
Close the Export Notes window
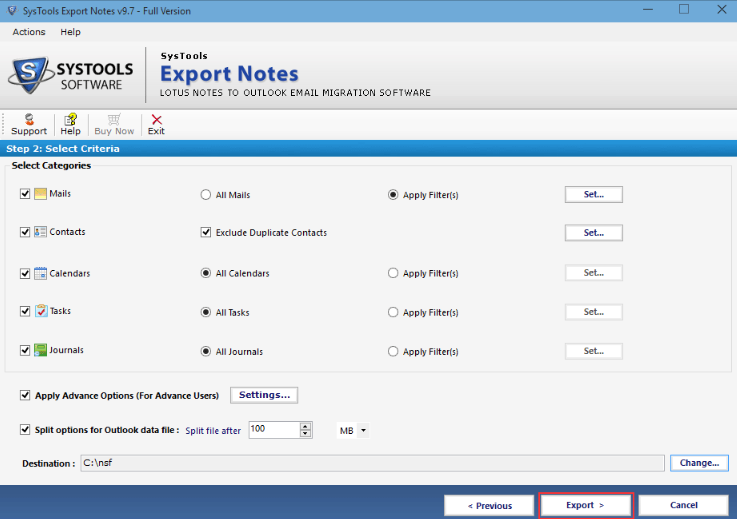click(x=721, y=10)
